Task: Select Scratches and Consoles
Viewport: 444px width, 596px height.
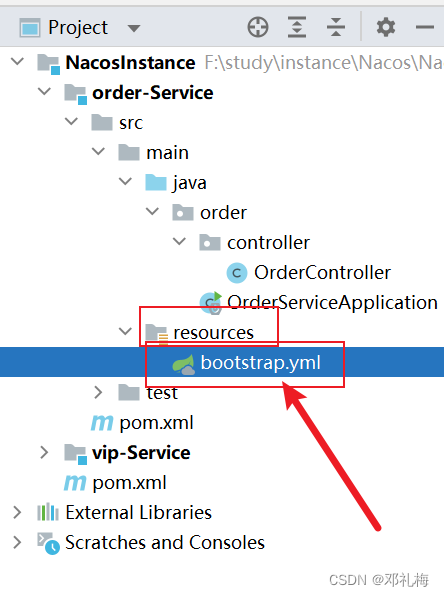Action: pyautogui.click(x=165, y=542)
